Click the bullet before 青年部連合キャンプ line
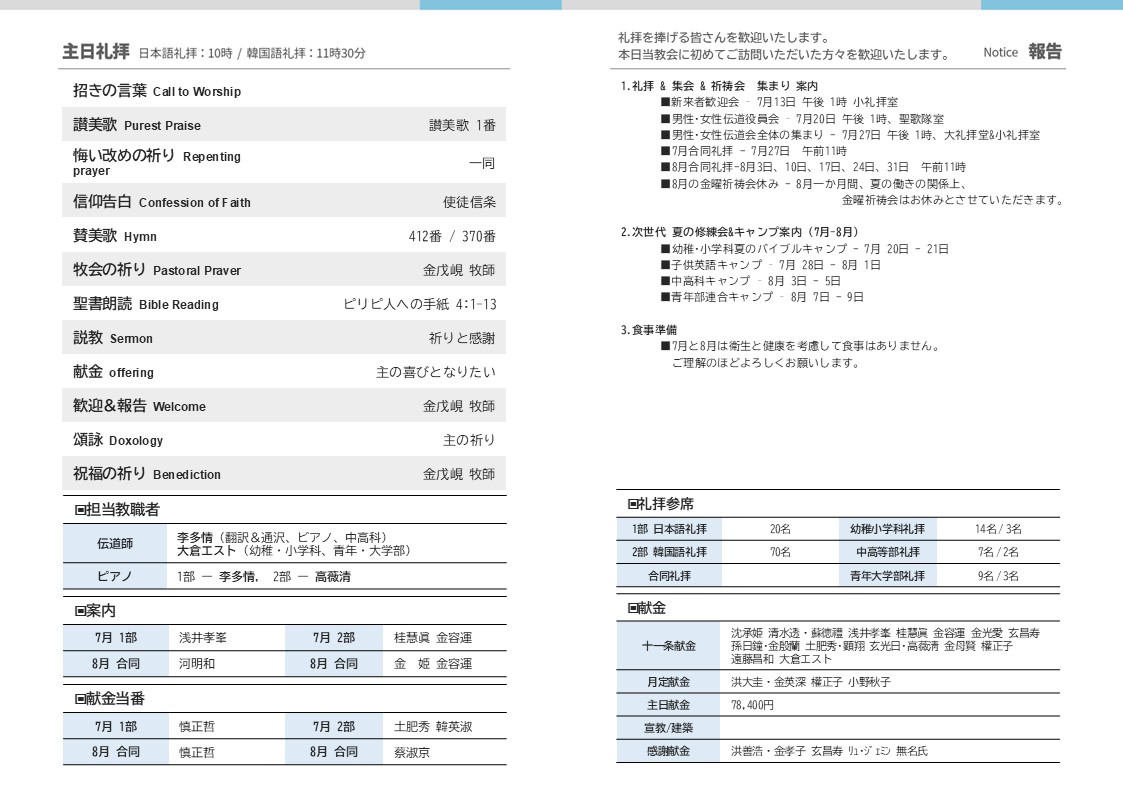The width and height of the screenshot is (1123, 794). coord(665,297)
